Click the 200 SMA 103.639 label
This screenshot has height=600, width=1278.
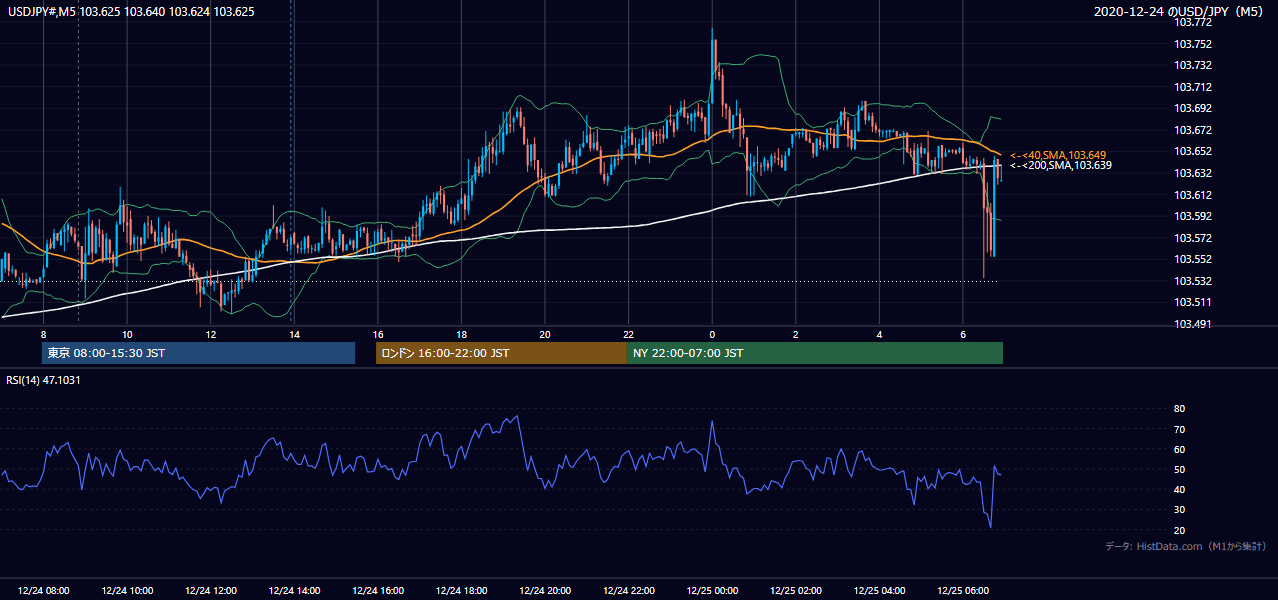click(1059, 165)
